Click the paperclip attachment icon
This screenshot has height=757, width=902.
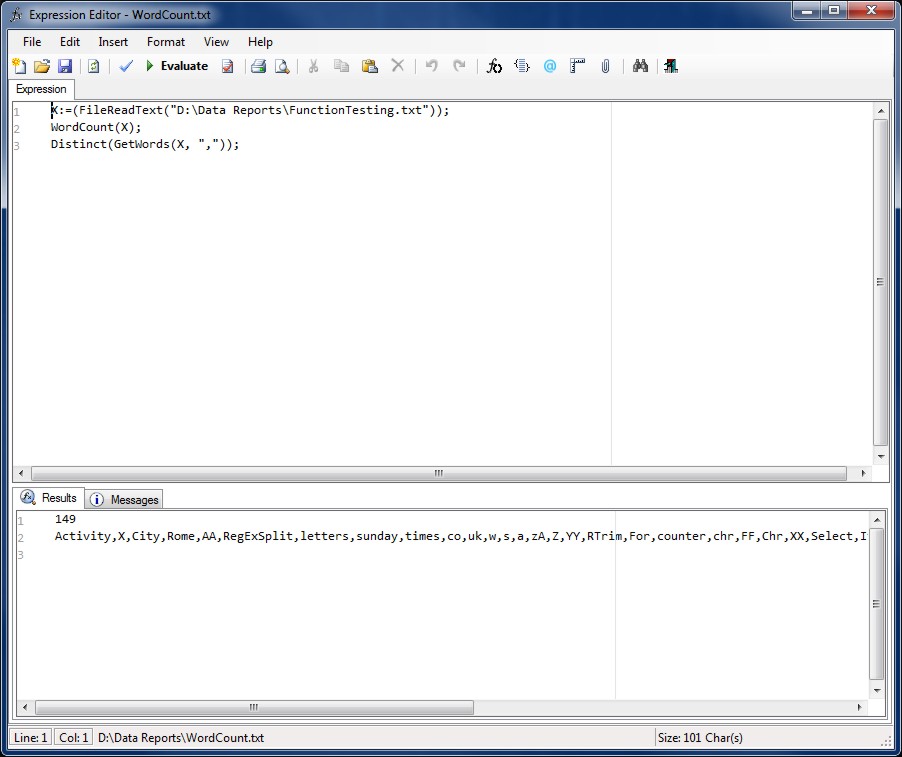coord(605,66)
